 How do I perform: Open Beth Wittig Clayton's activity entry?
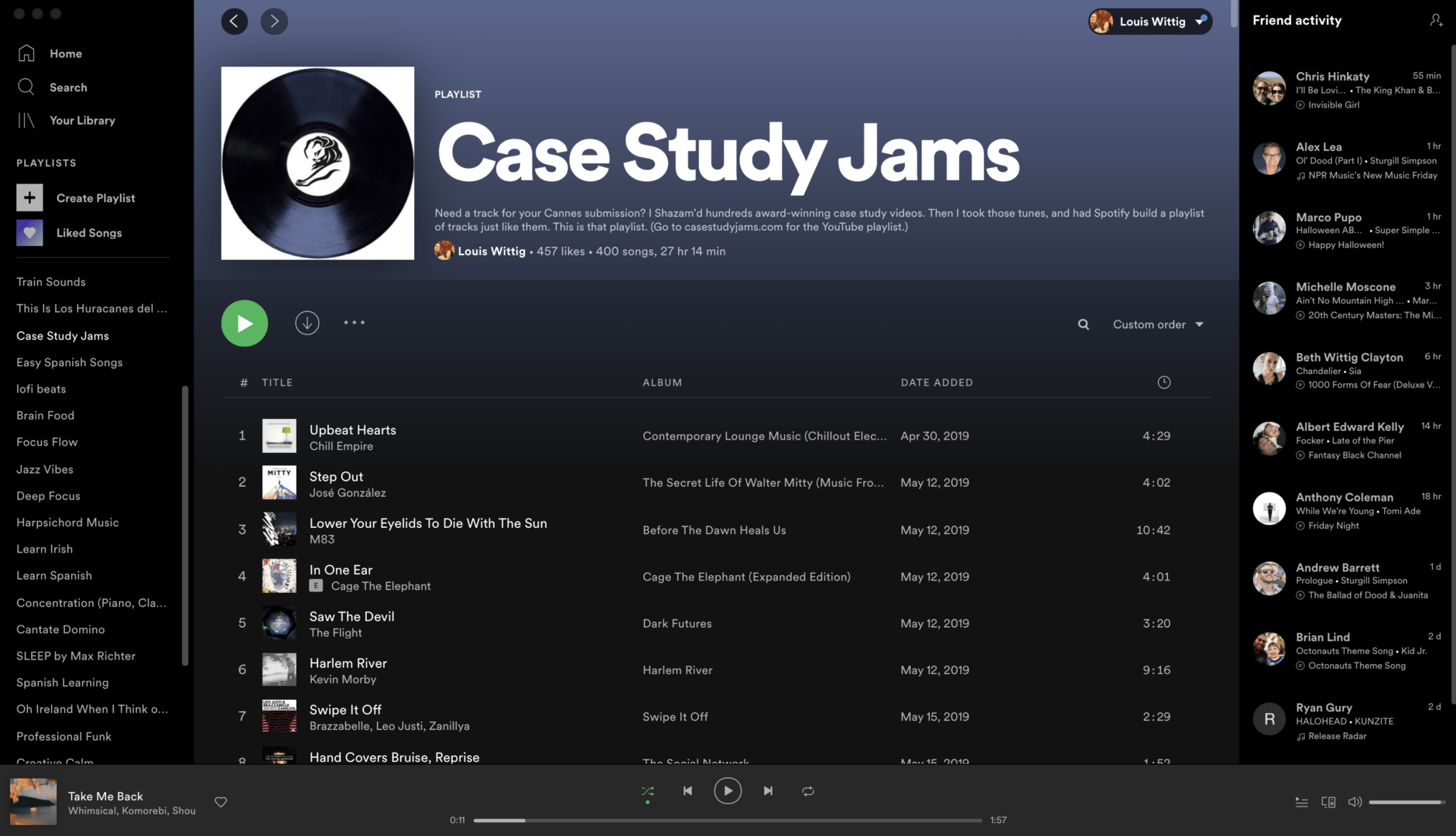1347,370
